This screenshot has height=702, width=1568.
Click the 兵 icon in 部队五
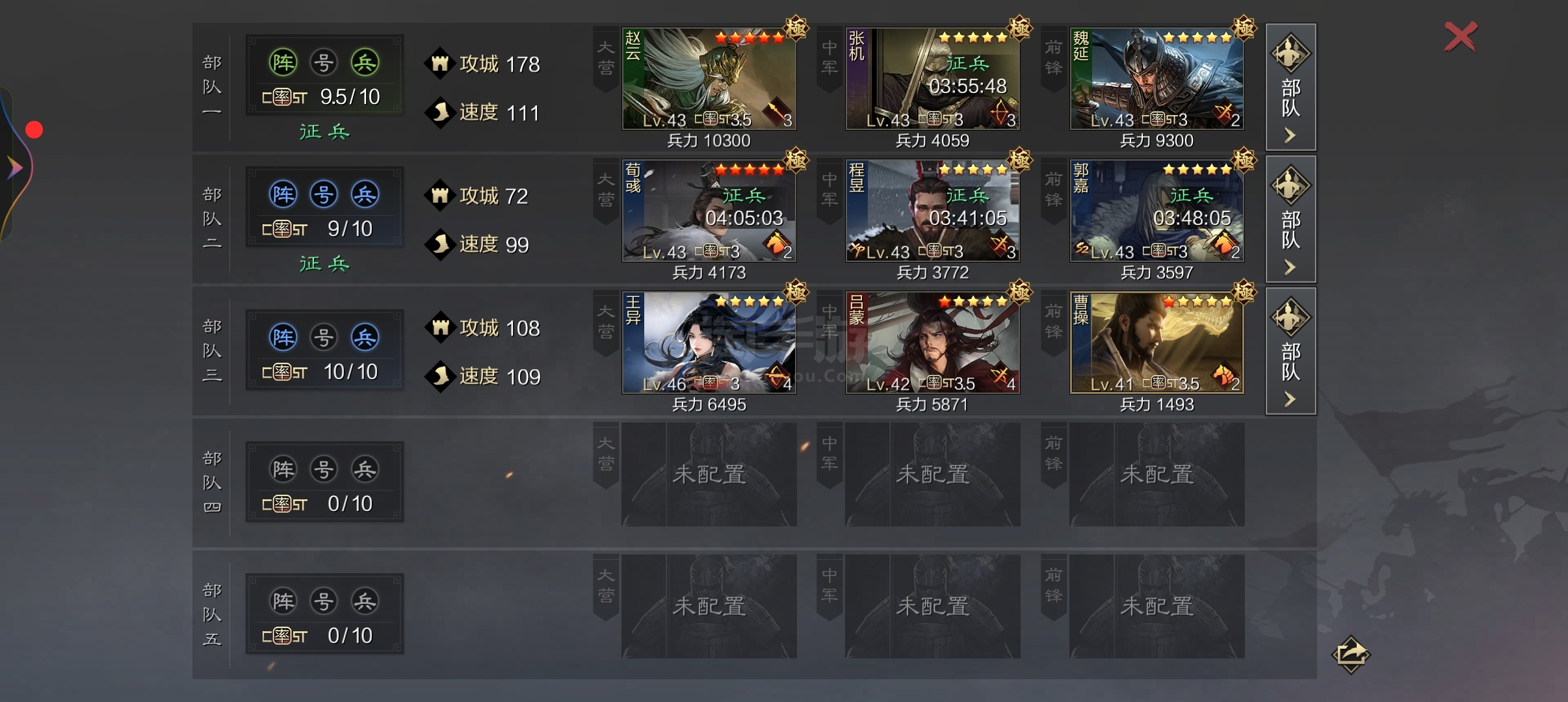coord(365,601)
